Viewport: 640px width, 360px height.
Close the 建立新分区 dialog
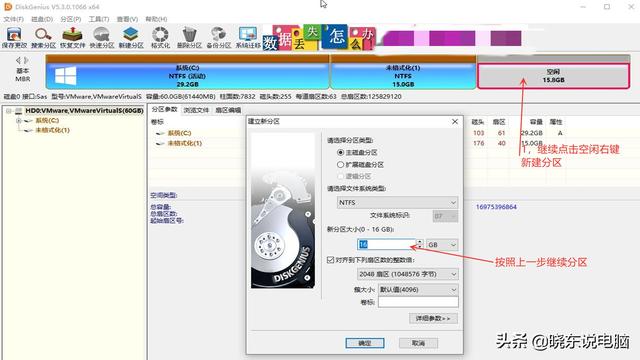(x=455, y=122)
